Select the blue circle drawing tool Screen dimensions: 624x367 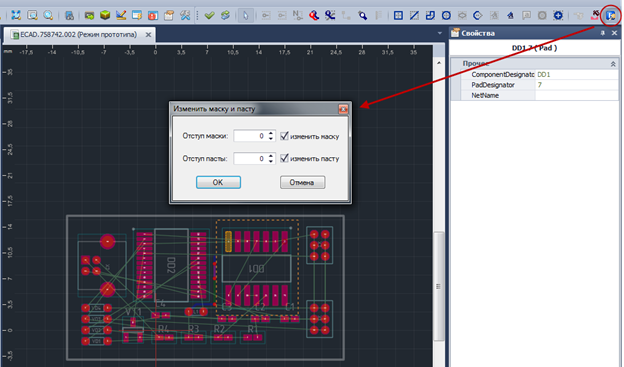pyautogui.click(x=446, y=15)
